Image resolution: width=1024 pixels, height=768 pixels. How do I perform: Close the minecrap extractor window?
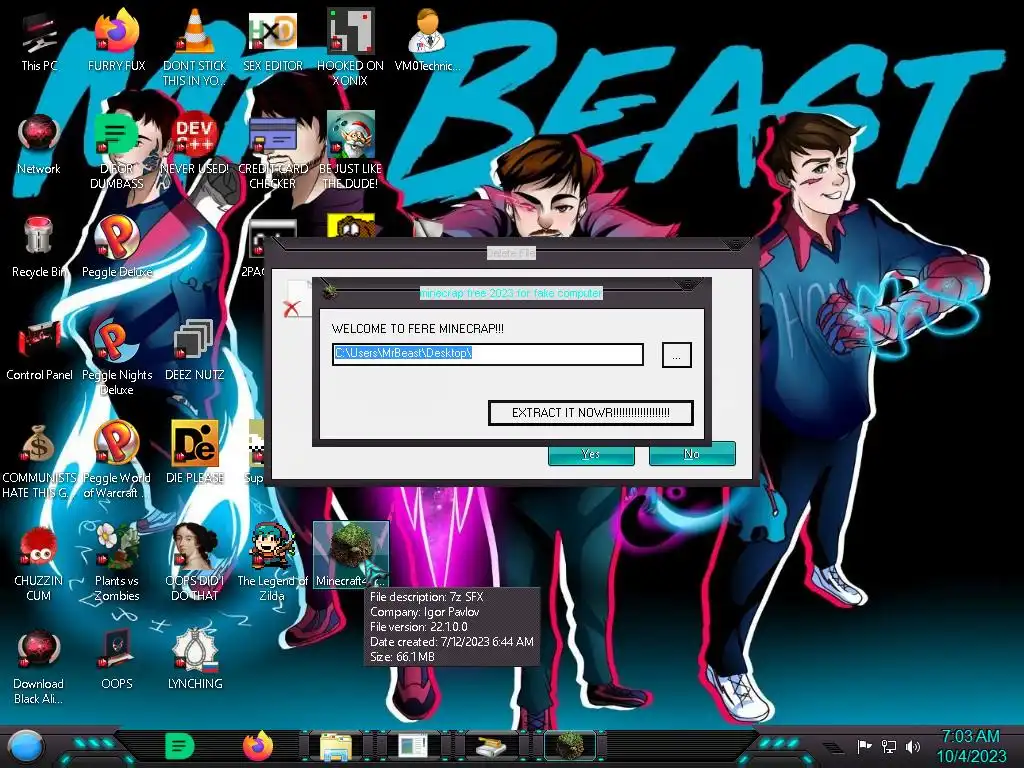tap(687, 285)
